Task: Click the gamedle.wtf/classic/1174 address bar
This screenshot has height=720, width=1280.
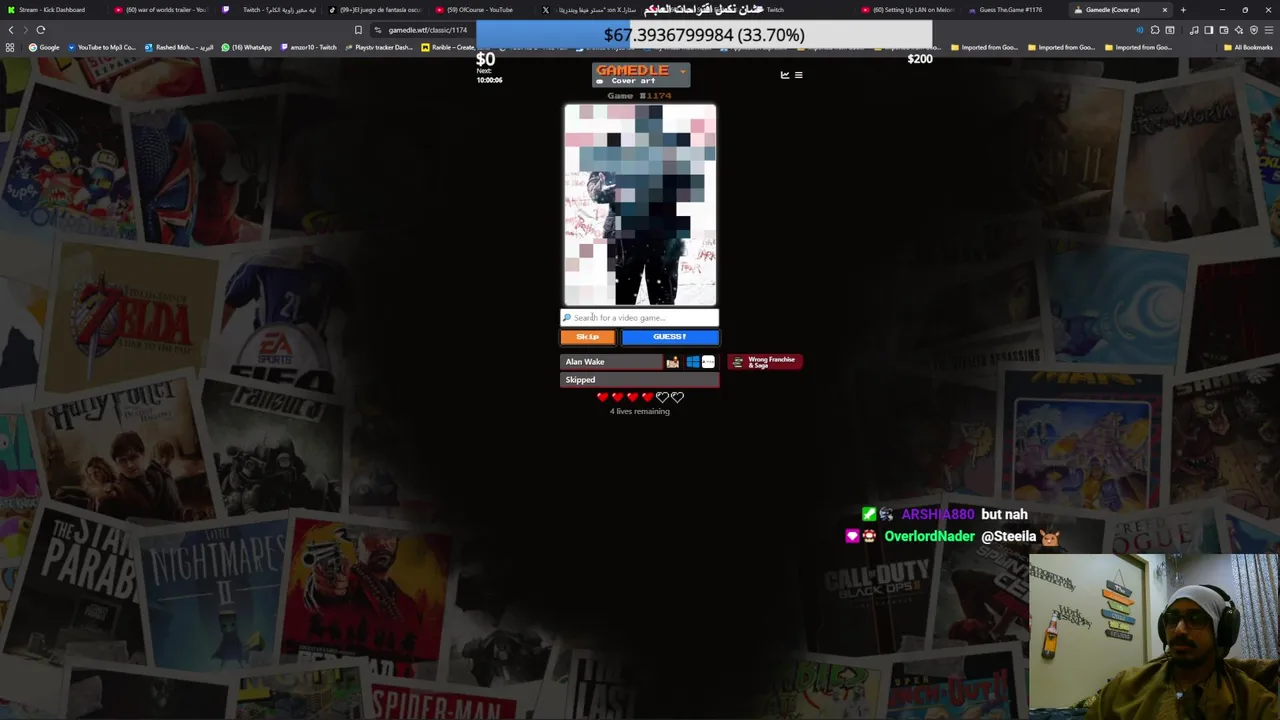Action: [x=427, y=30]
